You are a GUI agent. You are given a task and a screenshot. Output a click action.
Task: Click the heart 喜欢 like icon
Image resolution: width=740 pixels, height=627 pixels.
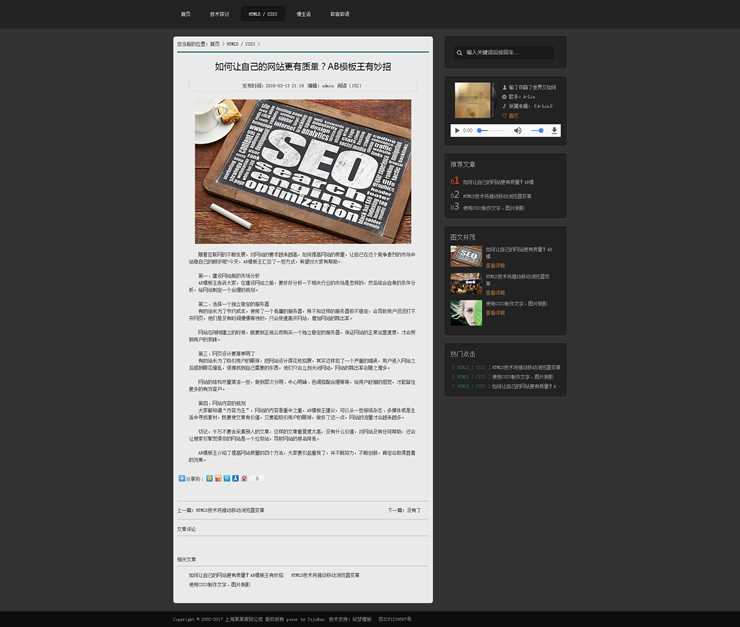tap(505, 116)
